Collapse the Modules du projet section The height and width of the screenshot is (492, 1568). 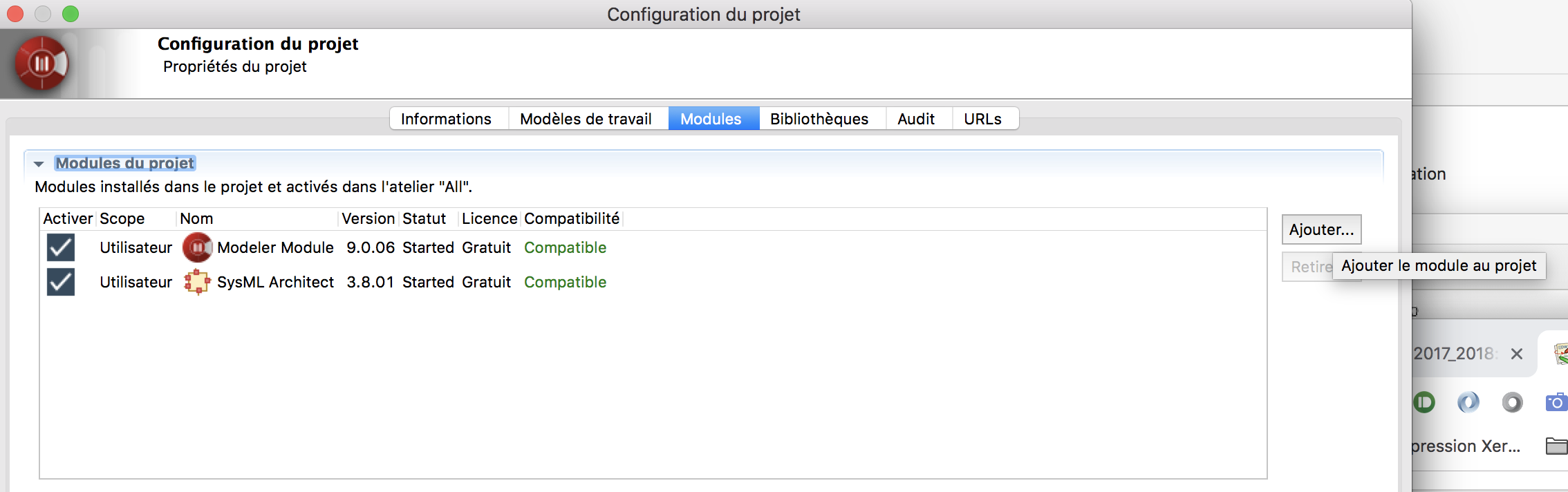[x=39, y=164]
